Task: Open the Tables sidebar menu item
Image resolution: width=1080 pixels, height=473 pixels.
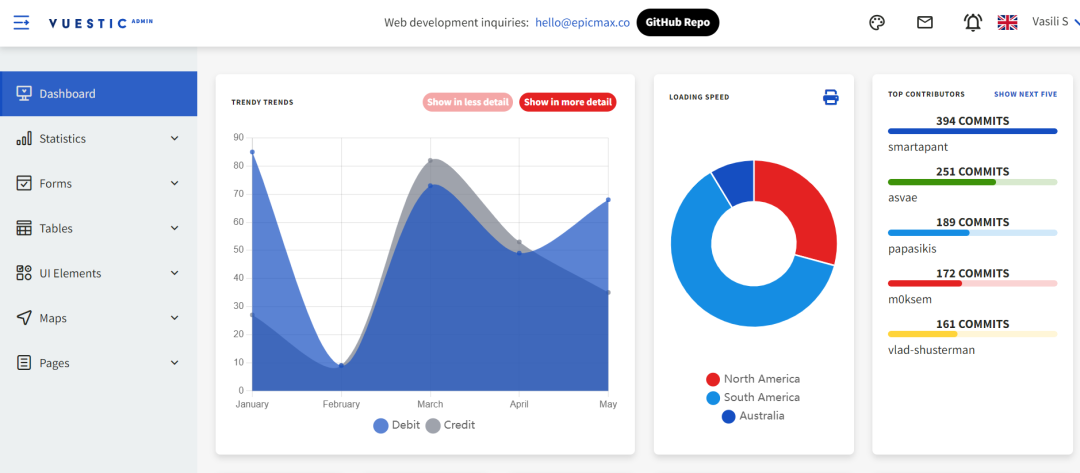Action: [x=98, y=228]
